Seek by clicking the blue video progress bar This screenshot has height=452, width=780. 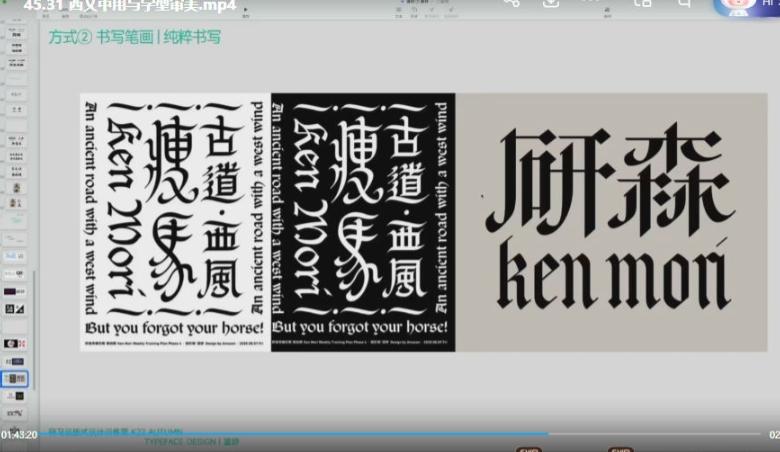coord(300,433)
